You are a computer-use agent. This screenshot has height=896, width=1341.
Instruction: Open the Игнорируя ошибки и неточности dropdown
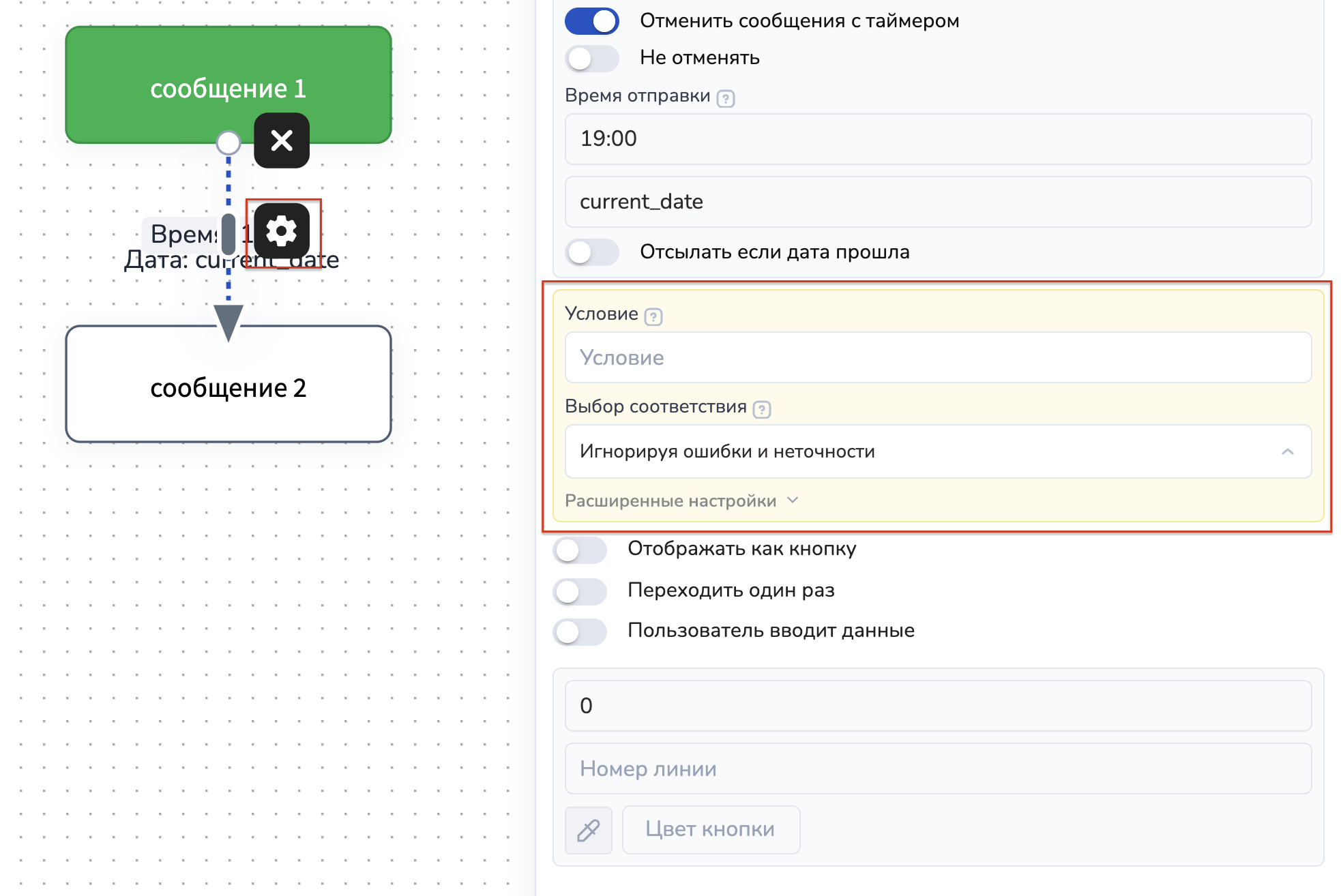(937, 451)
